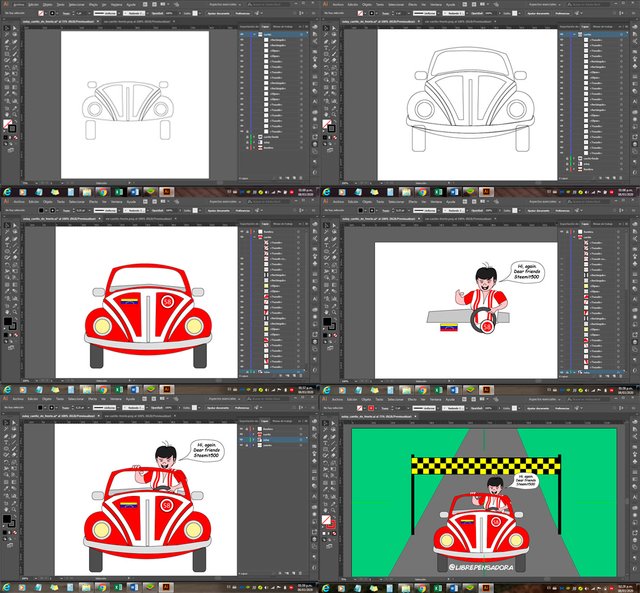
Task: Click the Fill swatch in top-left window's toolbox
Action: click(7, 124)
